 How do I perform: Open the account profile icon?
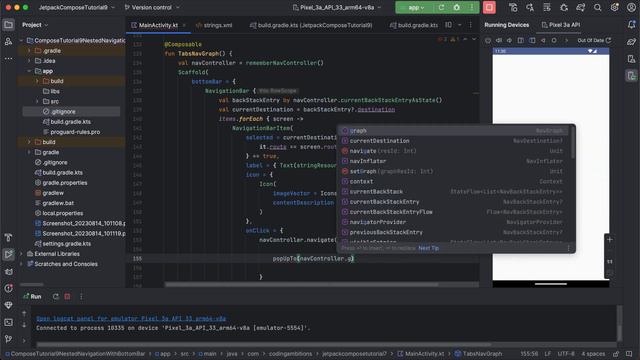(x=631, y=7)
